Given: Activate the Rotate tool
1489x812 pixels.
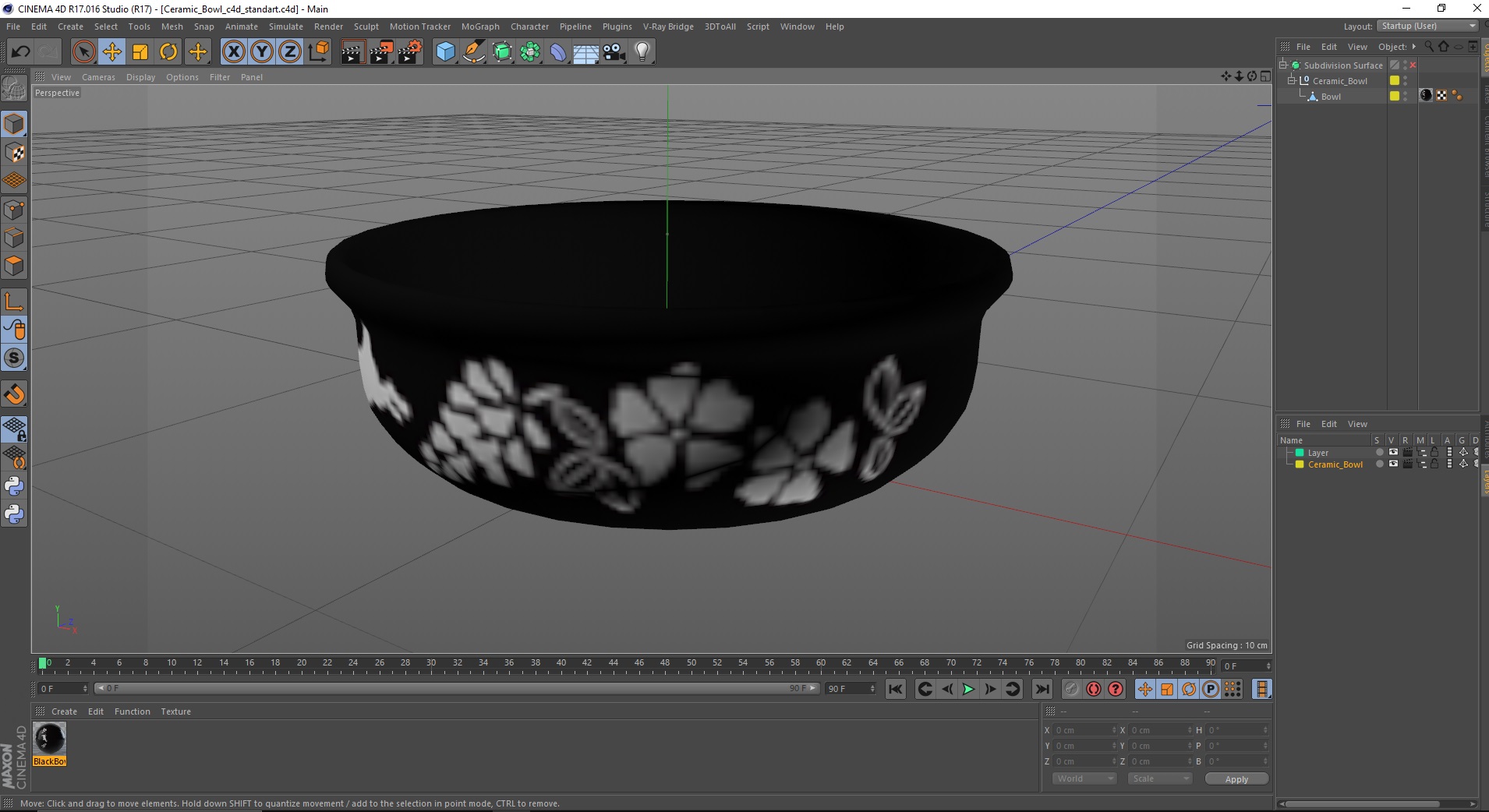Looking at the screenshot, I should pyautogui.click(x=168, y=52).
